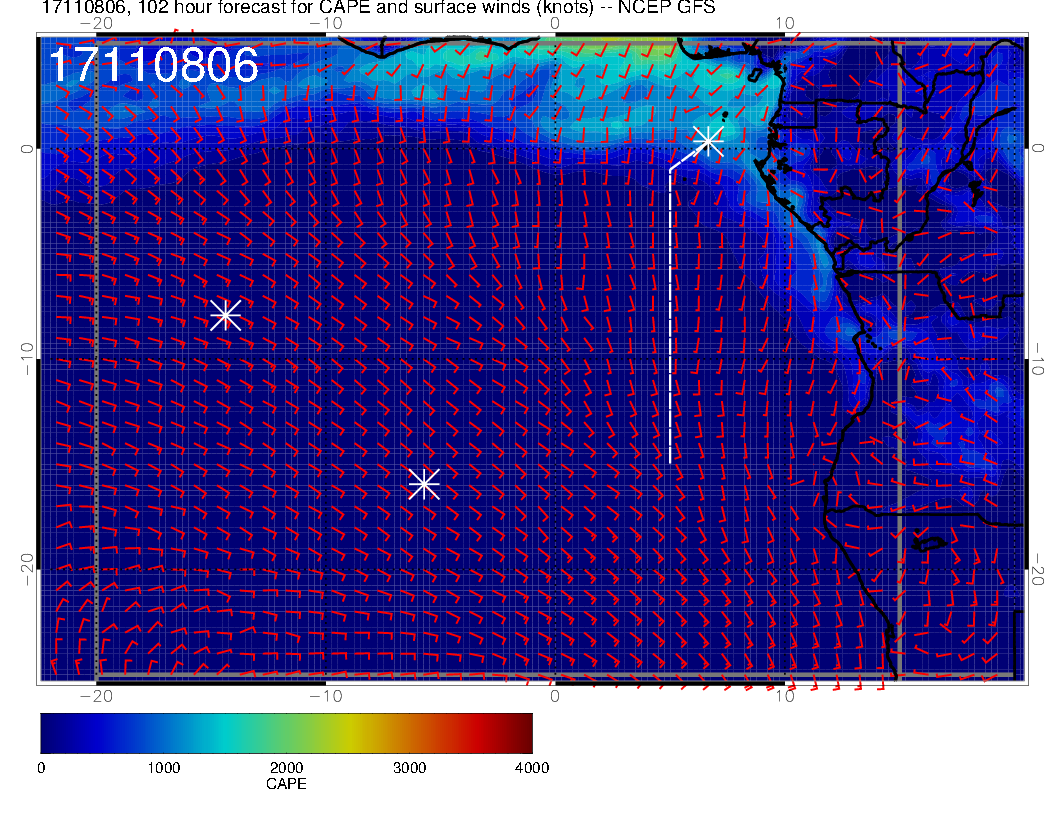Click the '0' label on the left latitude axis
The height and width of the screenshot is (816, 1056).
click(26, 149)
